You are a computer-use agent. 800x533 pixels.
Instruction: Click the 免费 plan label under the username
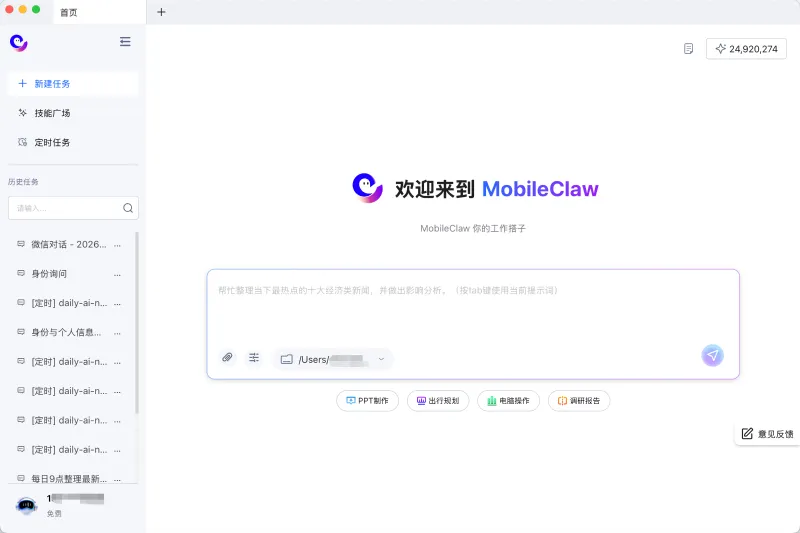54,514
